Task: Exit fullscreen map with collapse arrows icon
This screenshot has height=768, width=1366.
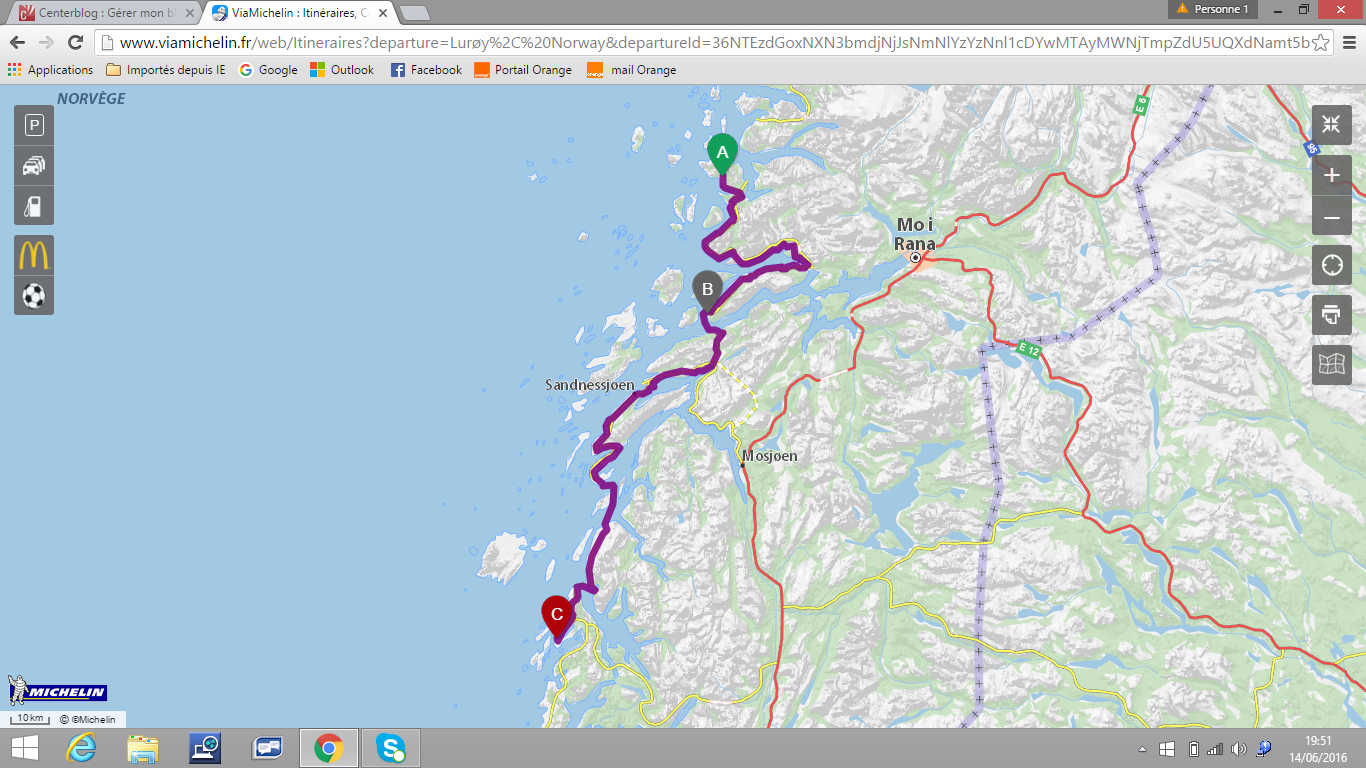Action: click(x=1331, y=125)
